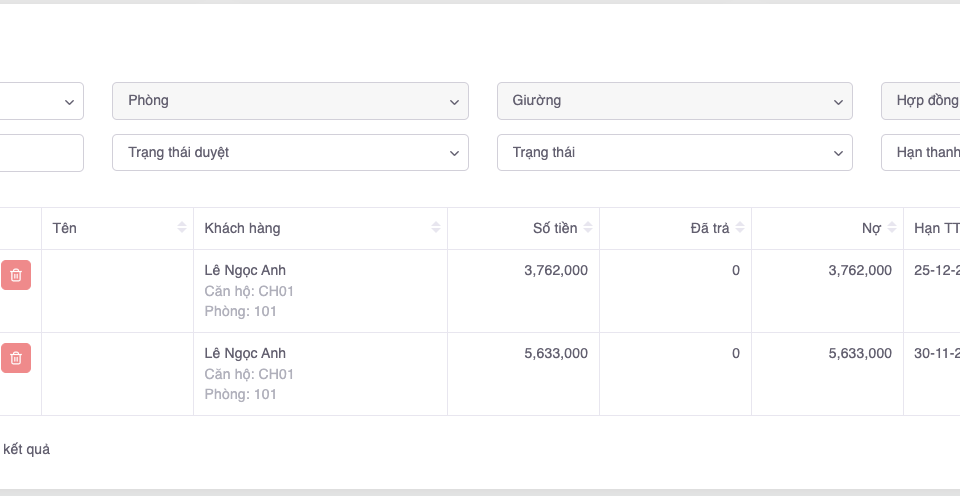
Task: Open the Hợp đồng dropdown
Action: pos(920,101)
